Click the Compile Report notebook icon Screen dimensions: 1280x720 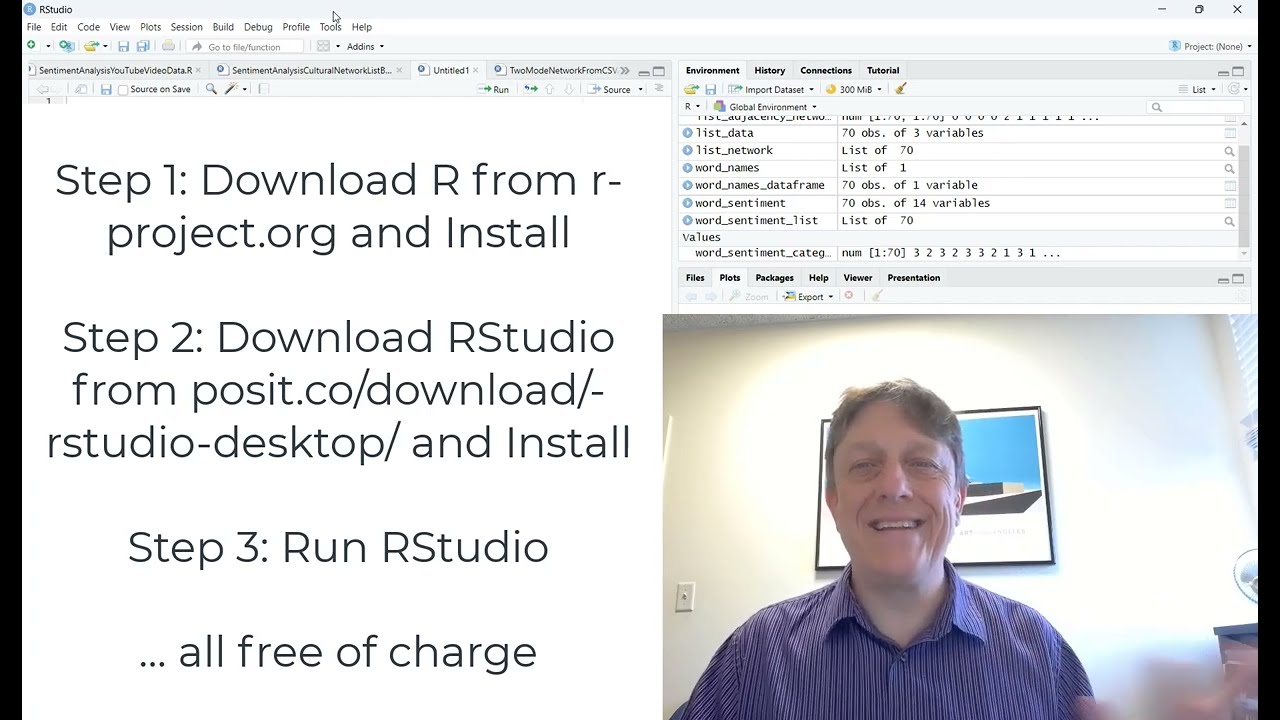264,89
